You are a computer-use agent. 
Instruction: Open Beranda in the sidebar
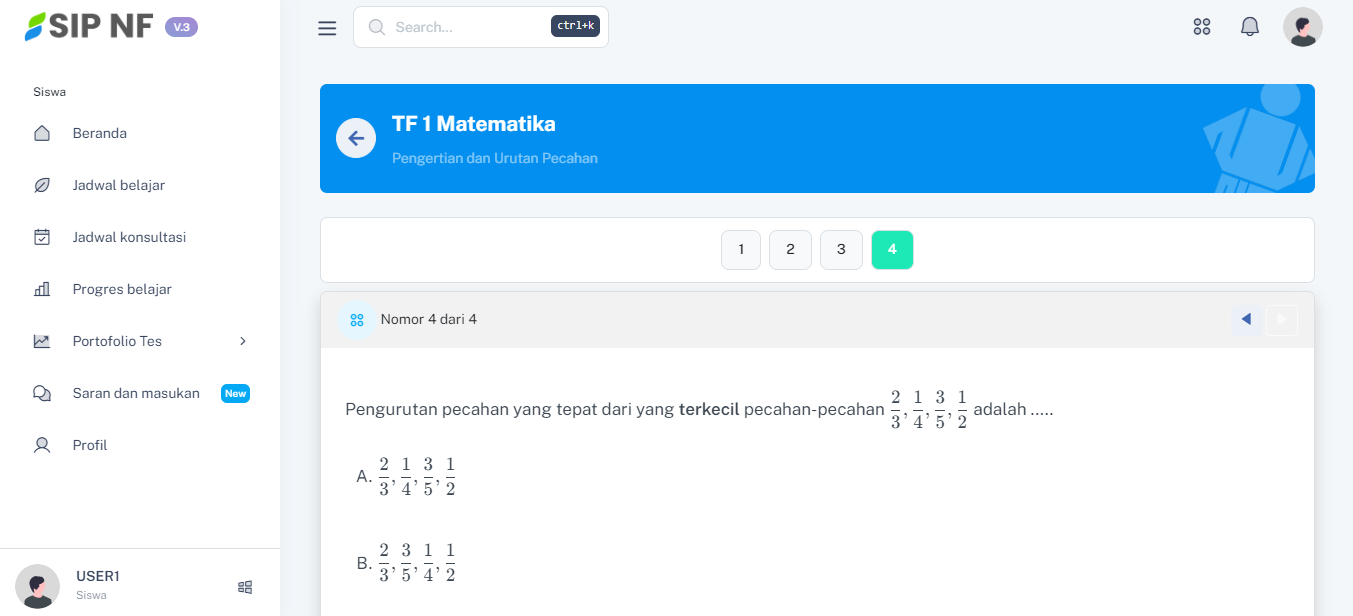[99, 133]
